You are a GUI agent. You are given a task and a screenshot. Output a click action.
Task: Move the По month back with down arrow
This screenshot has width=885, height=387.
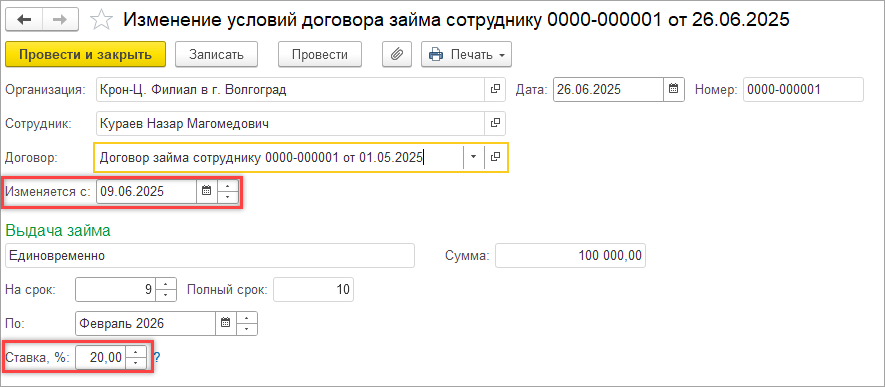[247, 329]
